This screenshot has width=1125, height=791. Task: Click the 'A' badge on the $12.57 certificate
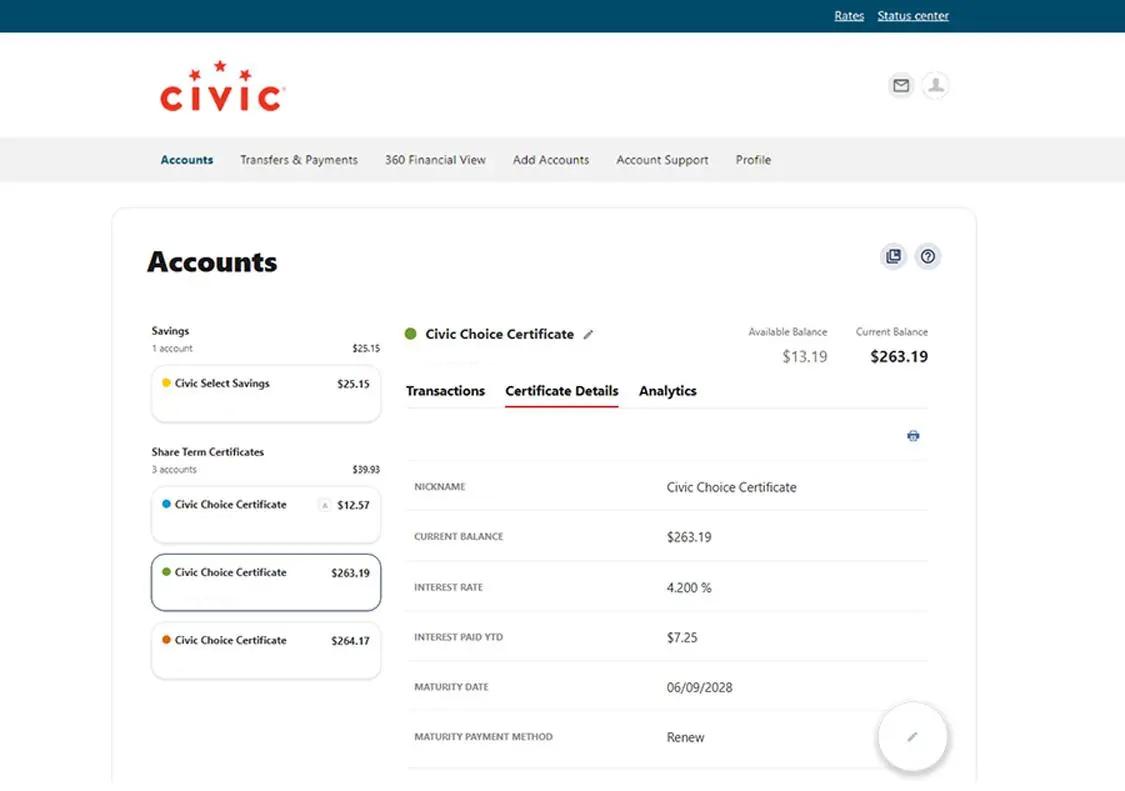click(324, 505)
